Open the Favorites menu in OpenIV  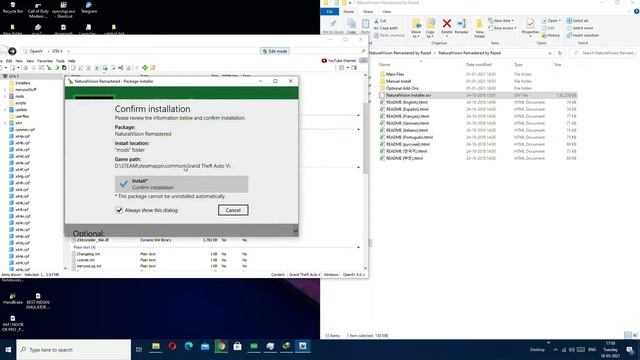(44, 61)
